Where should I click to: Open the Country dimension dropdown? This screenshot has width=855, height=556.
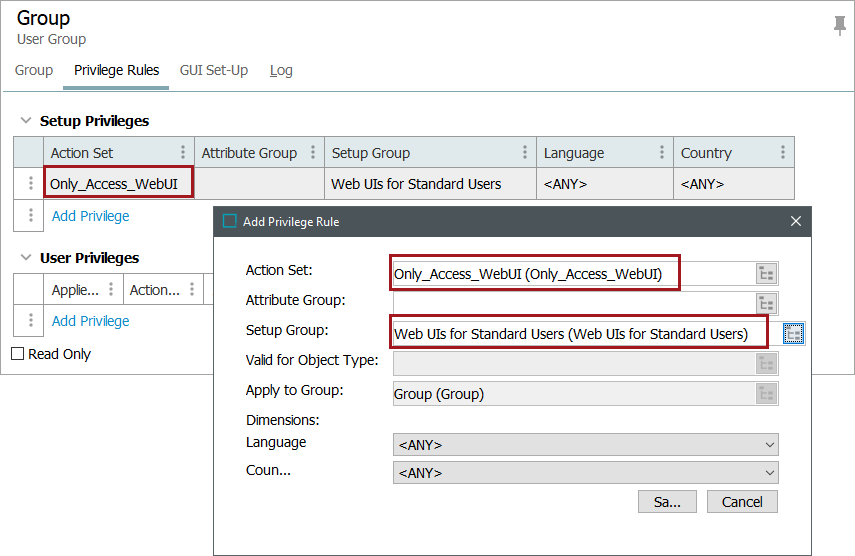(585, 473)
